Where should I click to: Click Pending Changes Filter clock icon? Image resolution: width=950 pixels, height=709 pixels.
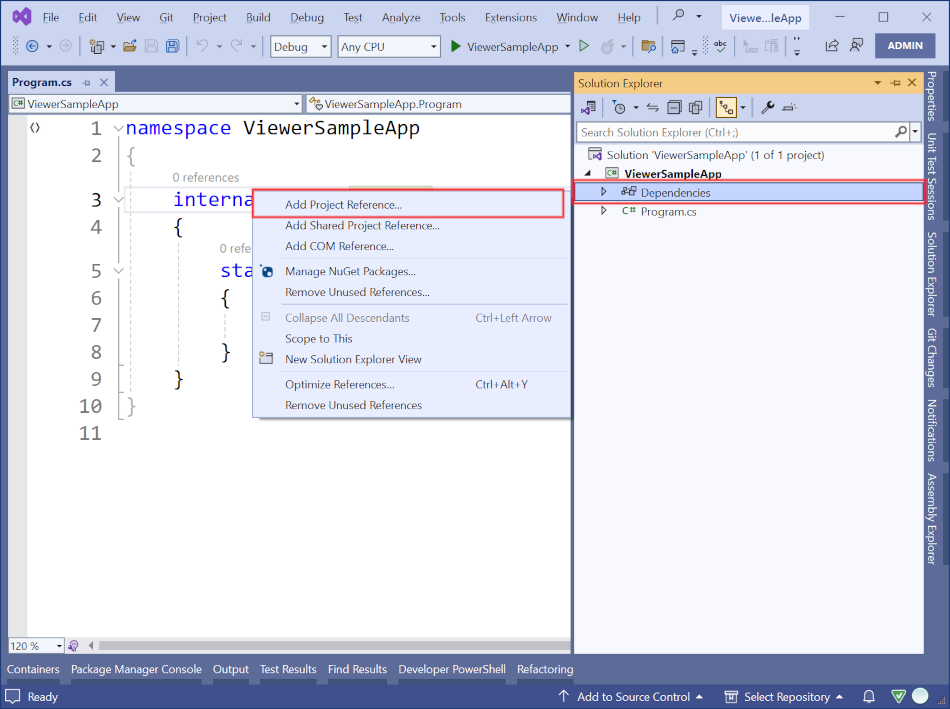(619, 108)
